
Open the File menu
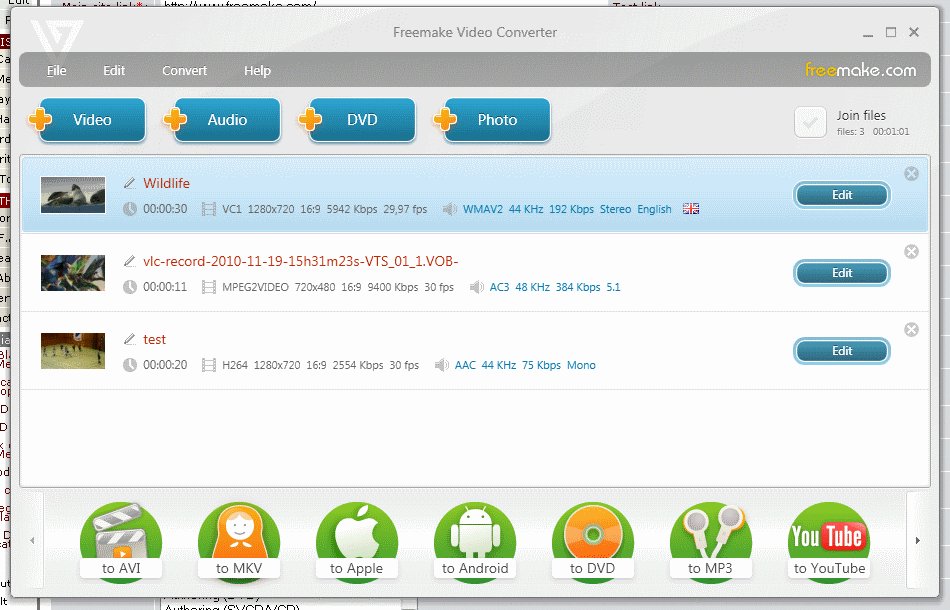[56, 70]
